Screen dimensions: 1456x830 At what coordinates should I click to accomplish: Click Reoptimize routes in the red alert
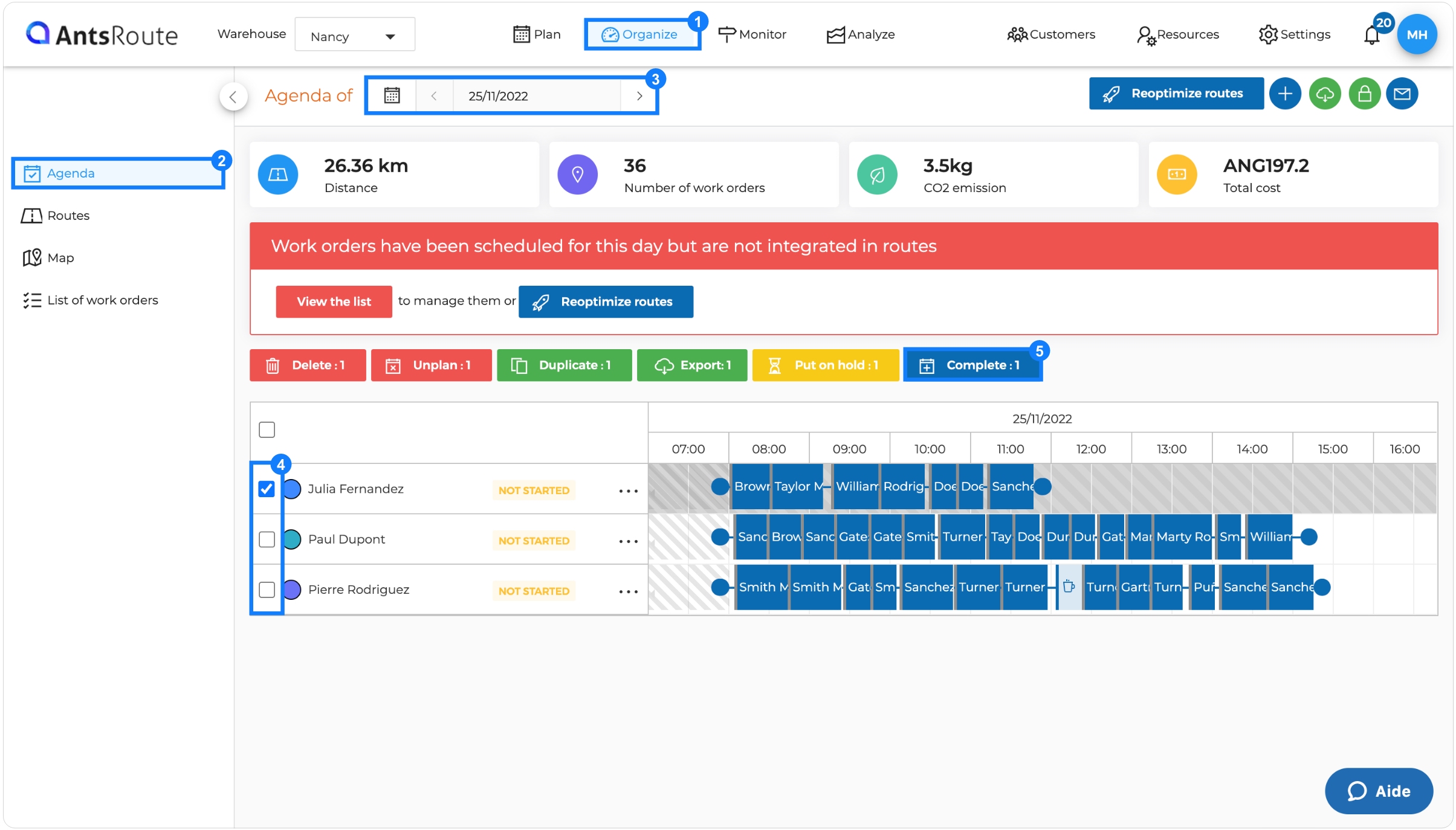(x=606, y=301)
